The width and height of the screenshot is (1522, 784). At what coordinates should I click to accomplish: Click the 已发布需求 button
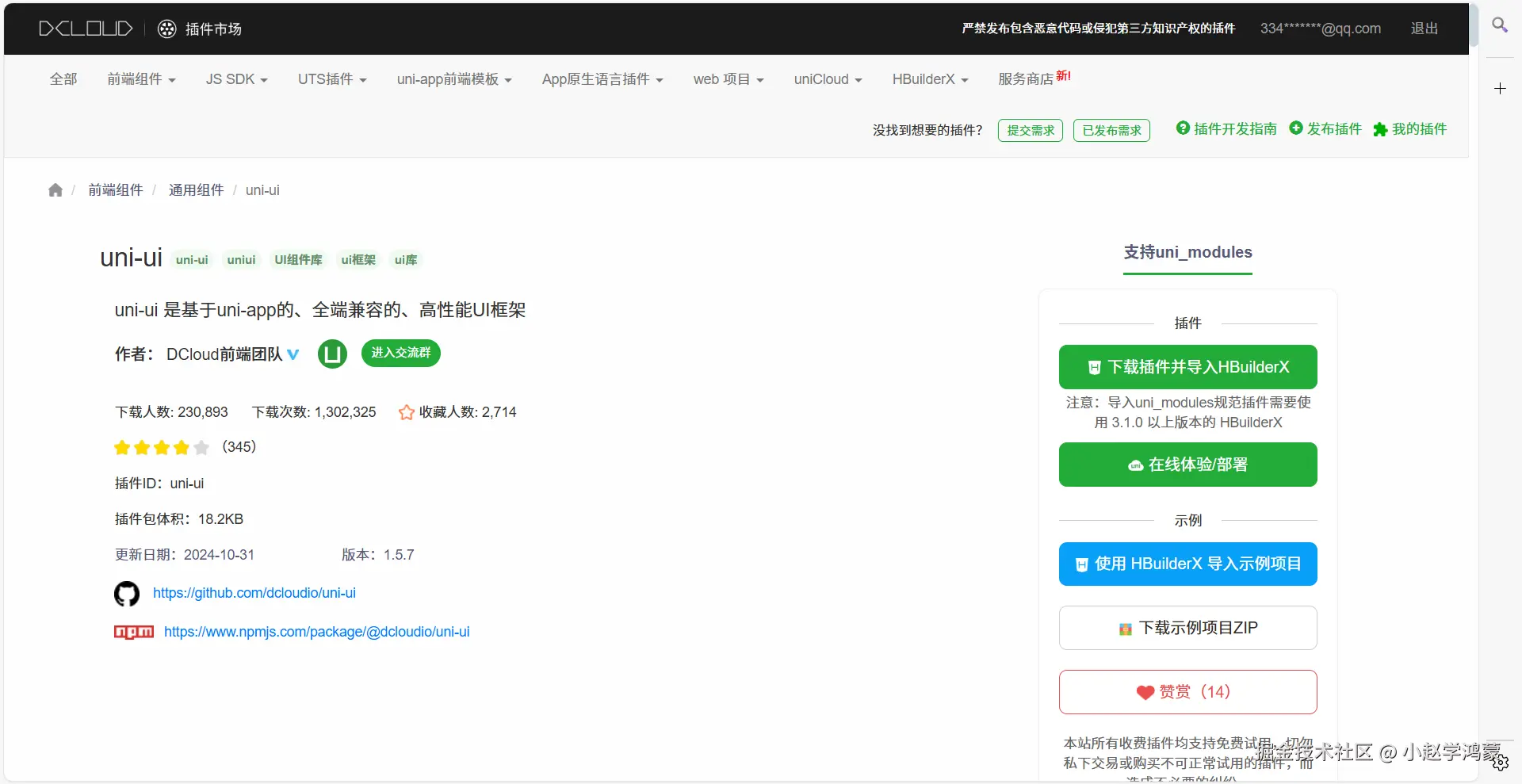tap(1111, 130)
